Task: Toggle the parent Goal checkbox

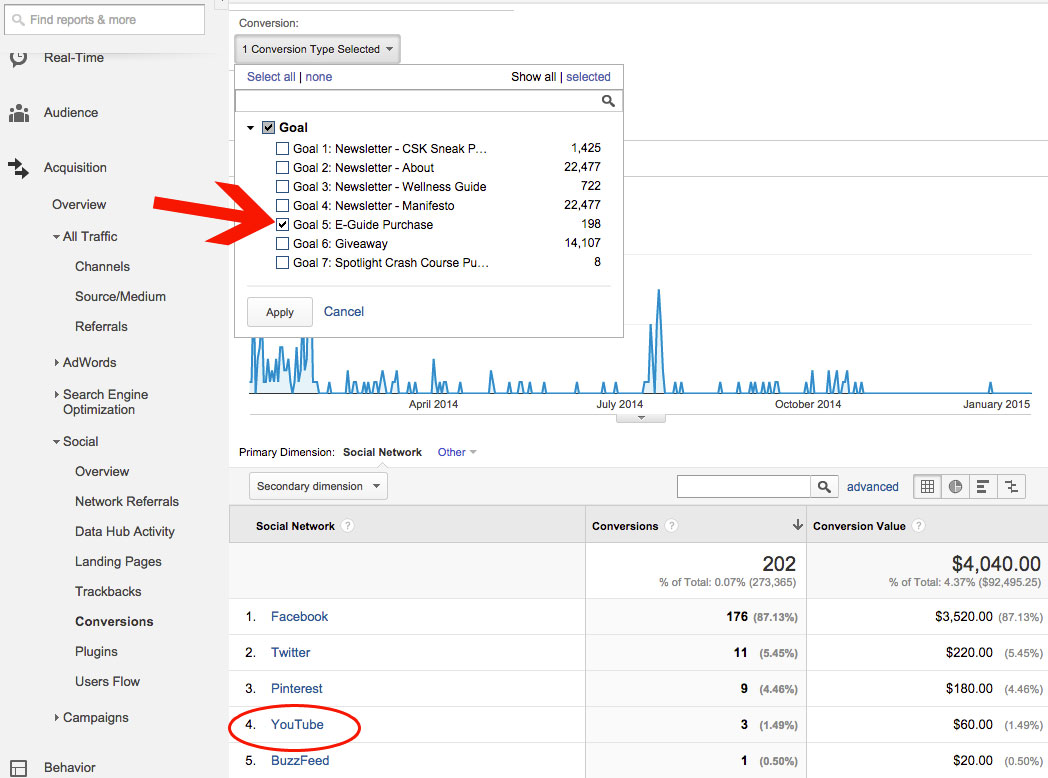Action: [x=268, y=128]
